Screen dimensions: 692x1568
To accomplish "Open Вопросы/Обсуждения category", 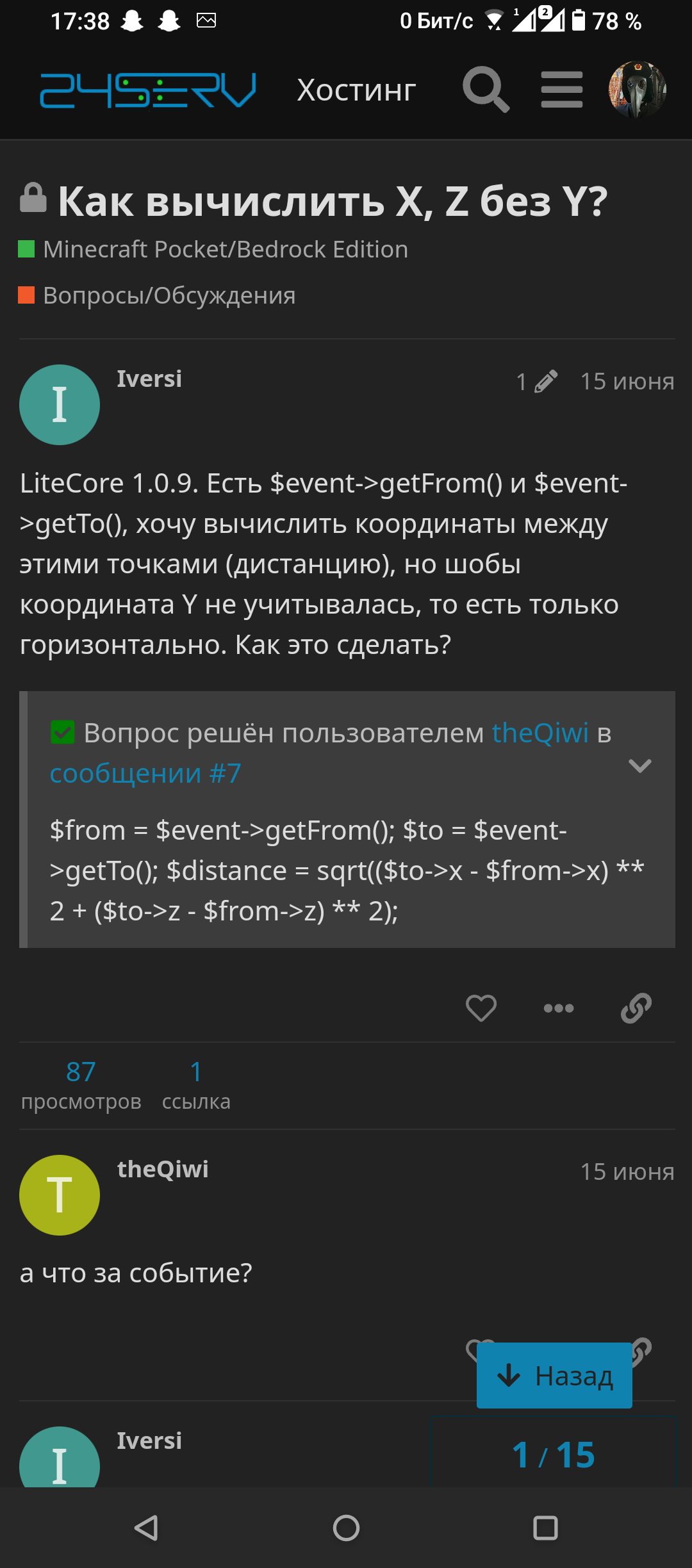I will [x=169, y=295].
